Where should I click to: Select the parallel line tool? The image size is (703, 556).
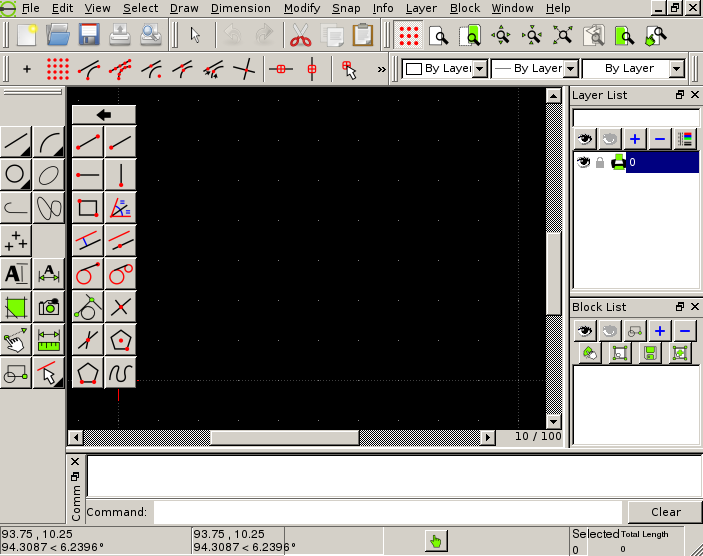(x=88, y=241)
